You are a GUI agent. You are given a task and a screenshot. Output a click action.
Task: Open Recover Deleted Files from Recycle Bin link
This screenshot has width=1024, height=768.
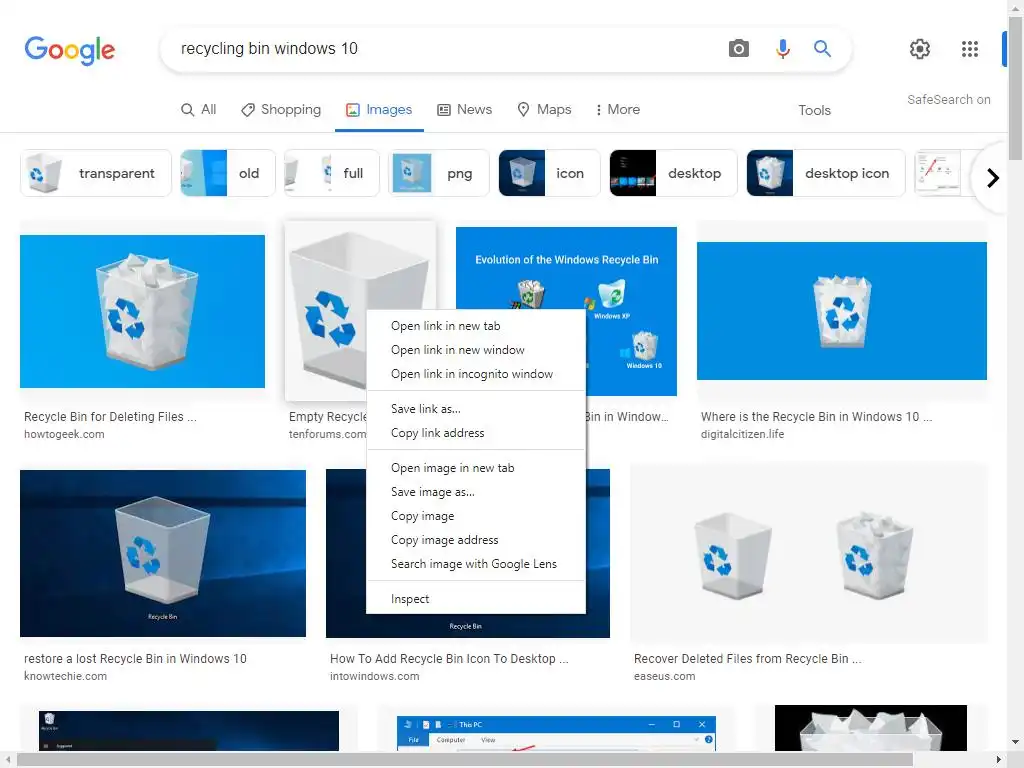[748, 659]
